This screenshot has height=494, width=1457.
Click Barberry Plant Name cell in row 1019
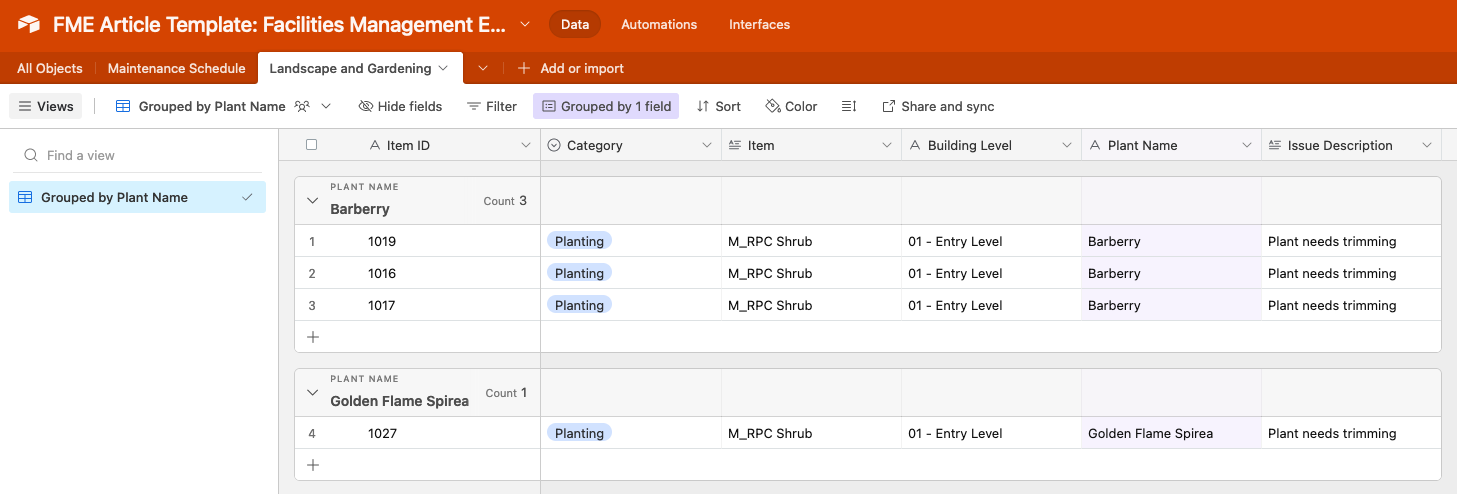coord(1171,241)
